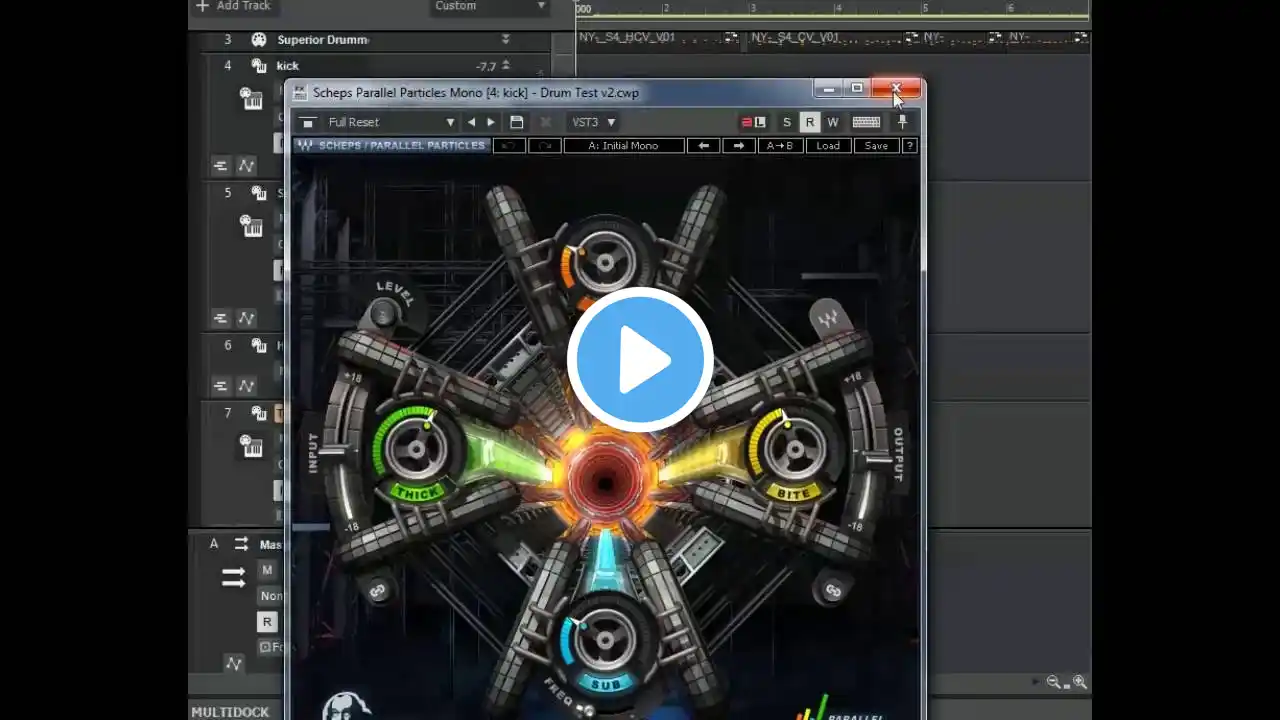The image size is (1280, 720).
Task: Click the yellow BITE knob
Action: coord(794,451)
